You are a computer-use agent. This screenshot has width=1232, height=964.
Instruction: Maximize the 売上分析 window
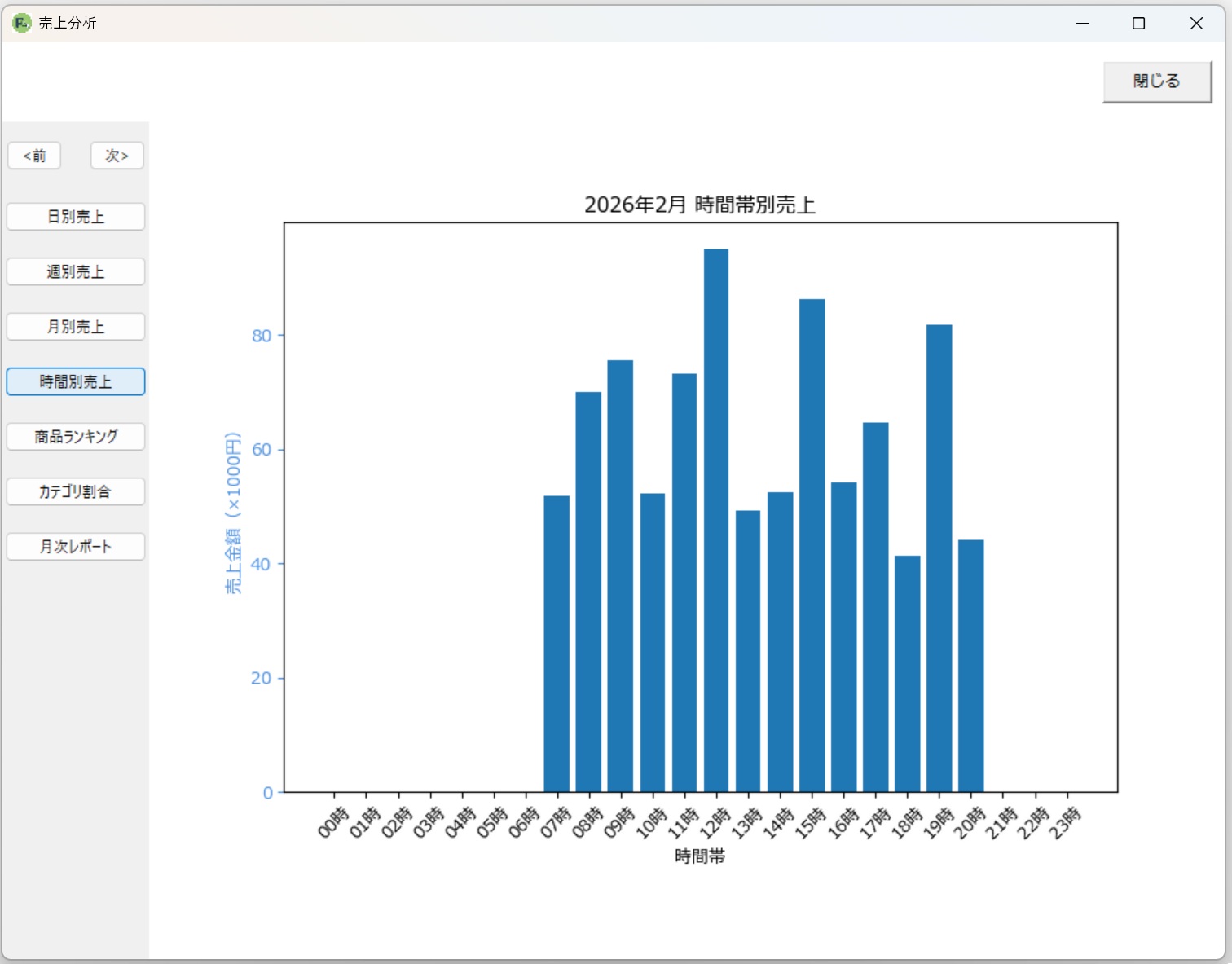point(1138,23)
